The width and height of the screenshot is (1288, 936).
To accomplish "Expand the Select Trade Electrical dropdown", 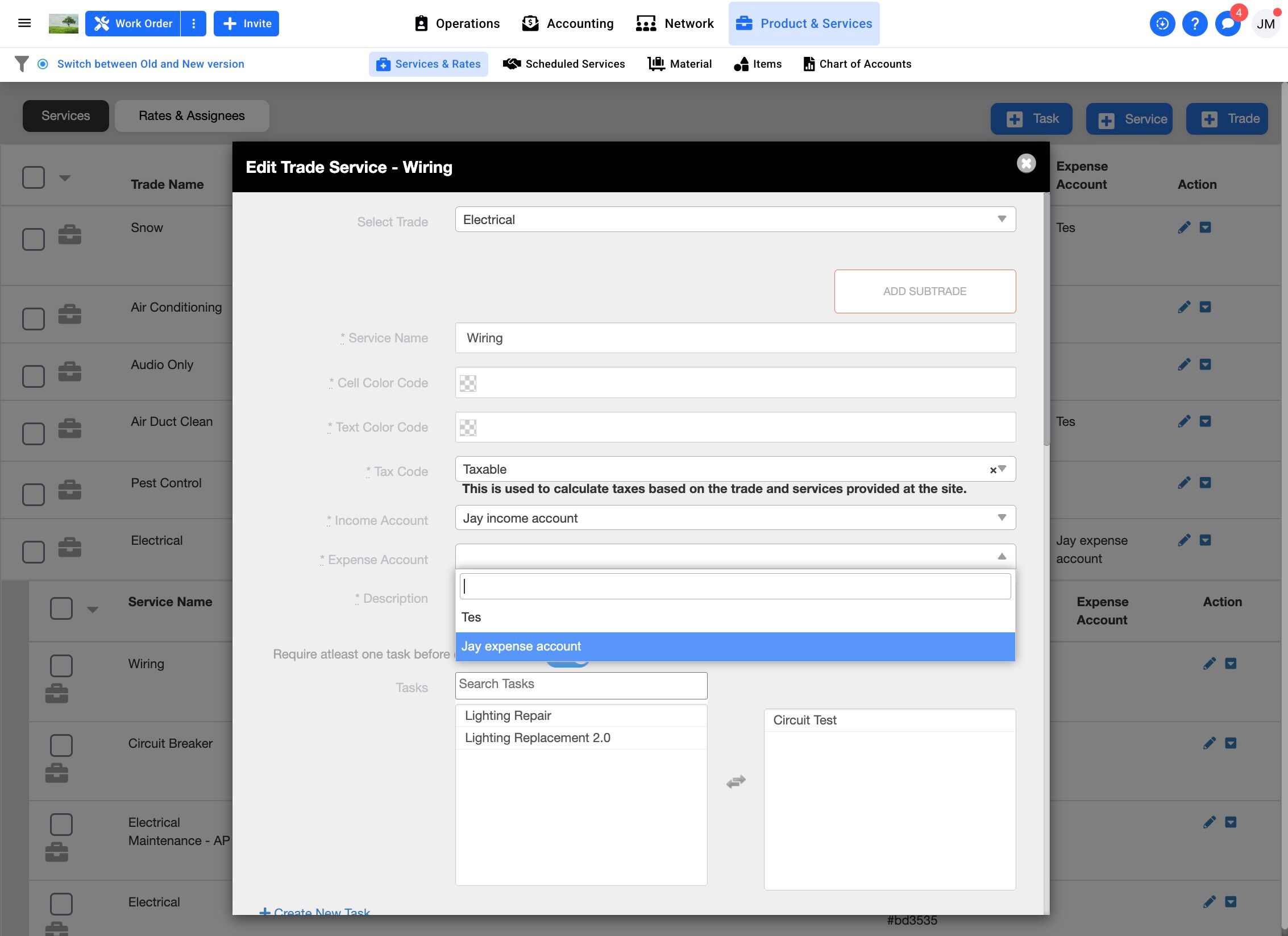I will pyautogui.click(x=735, y=219).
